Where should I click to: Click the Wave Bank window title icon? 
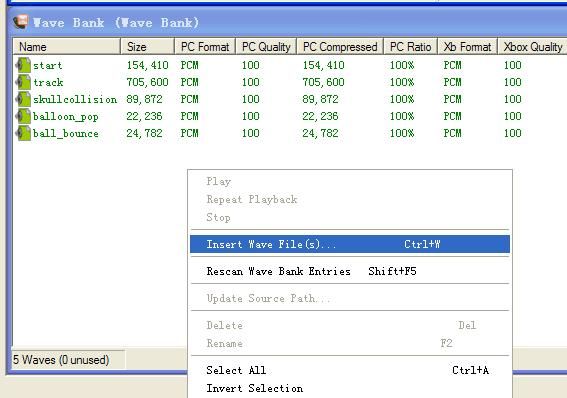pyautogui.click(x=21, y=22)
